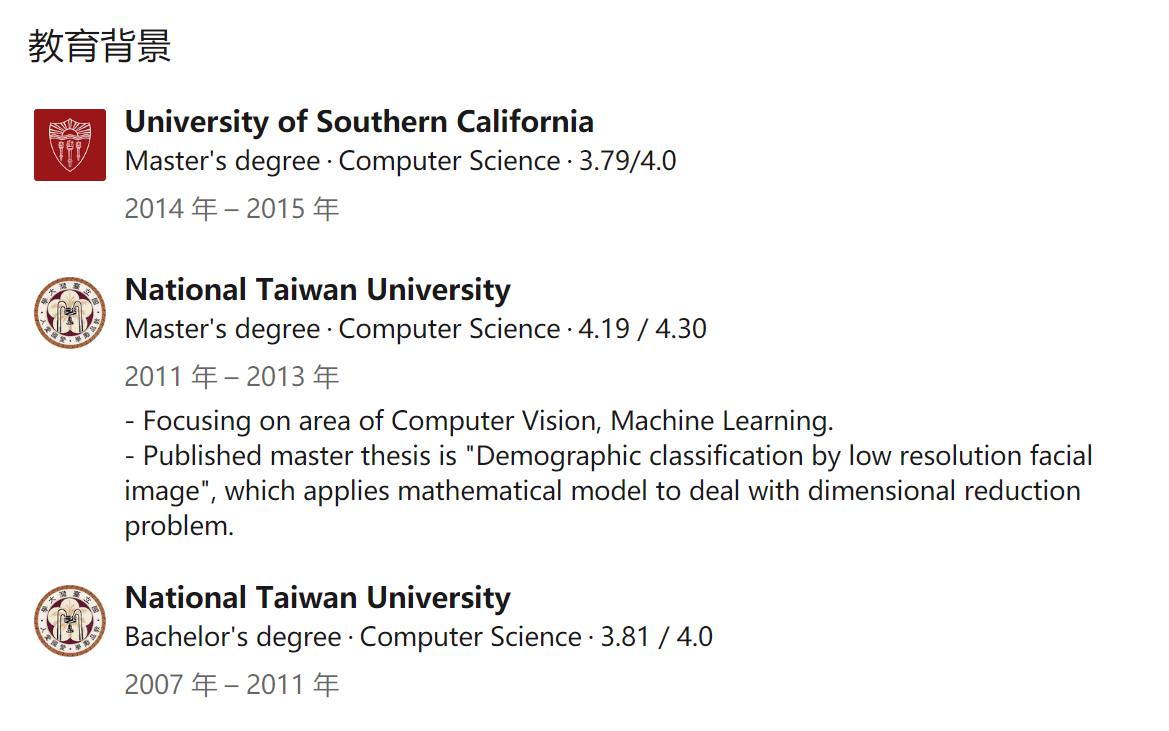Open the University of Southern California school link
Screen dimensions: 1169x731
coord(359,122)
